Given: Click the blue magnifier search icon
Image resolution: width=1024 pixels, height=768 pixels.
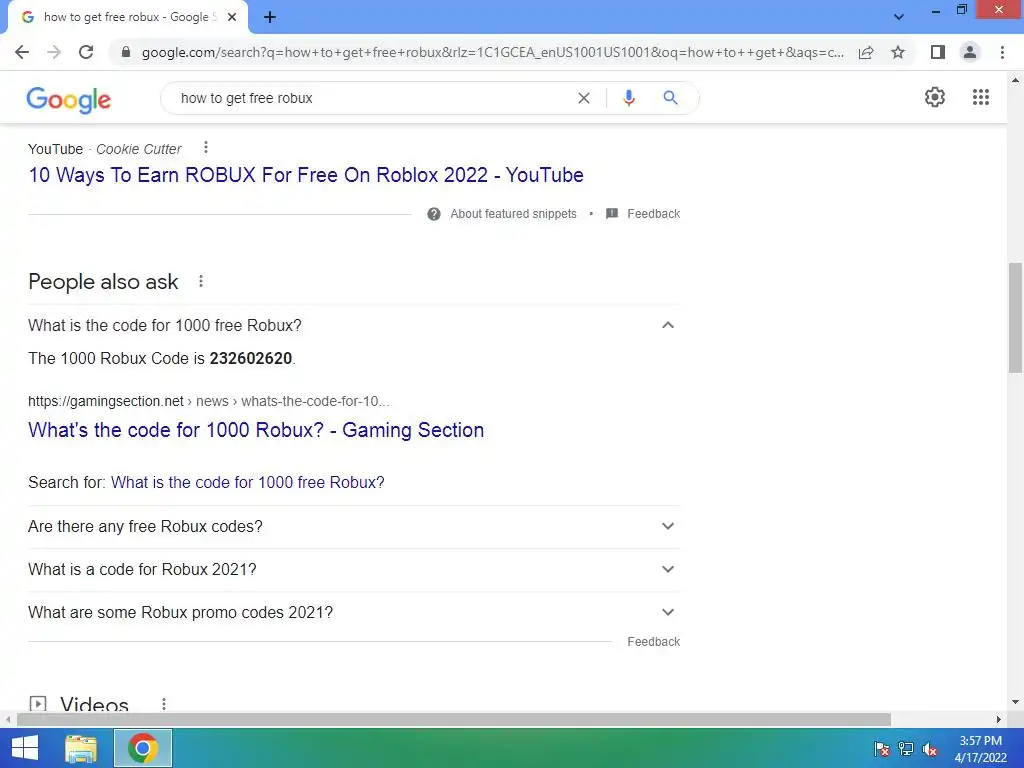Looking at the screenshot, I should coord(670,98).
